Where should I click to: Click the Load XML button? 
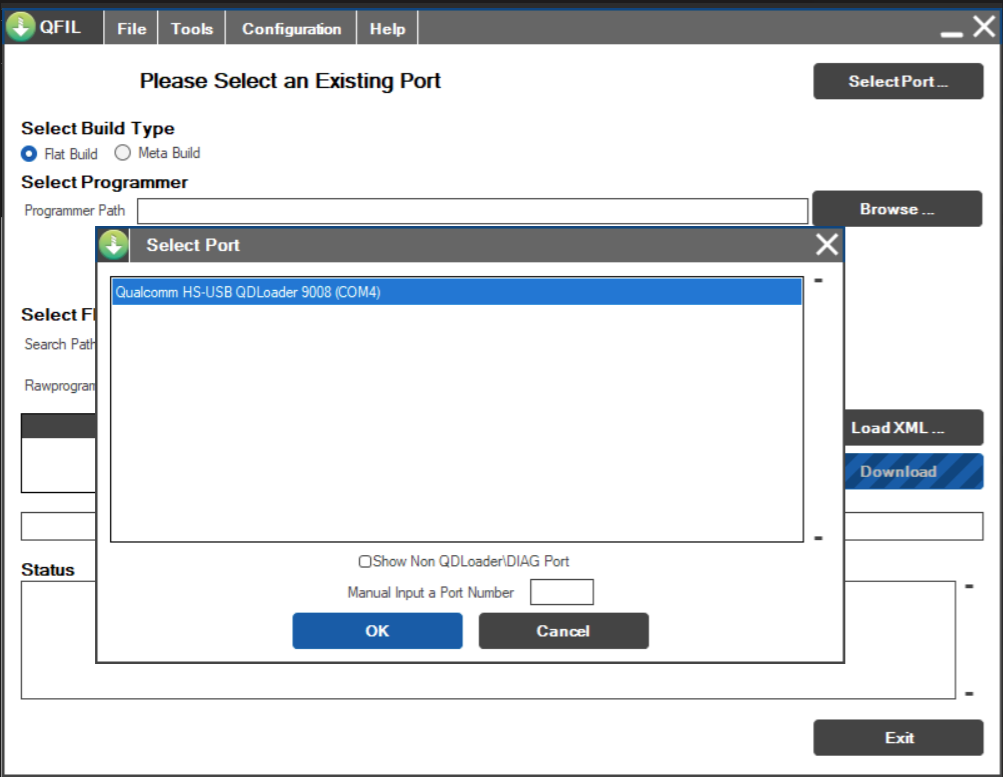913,428
